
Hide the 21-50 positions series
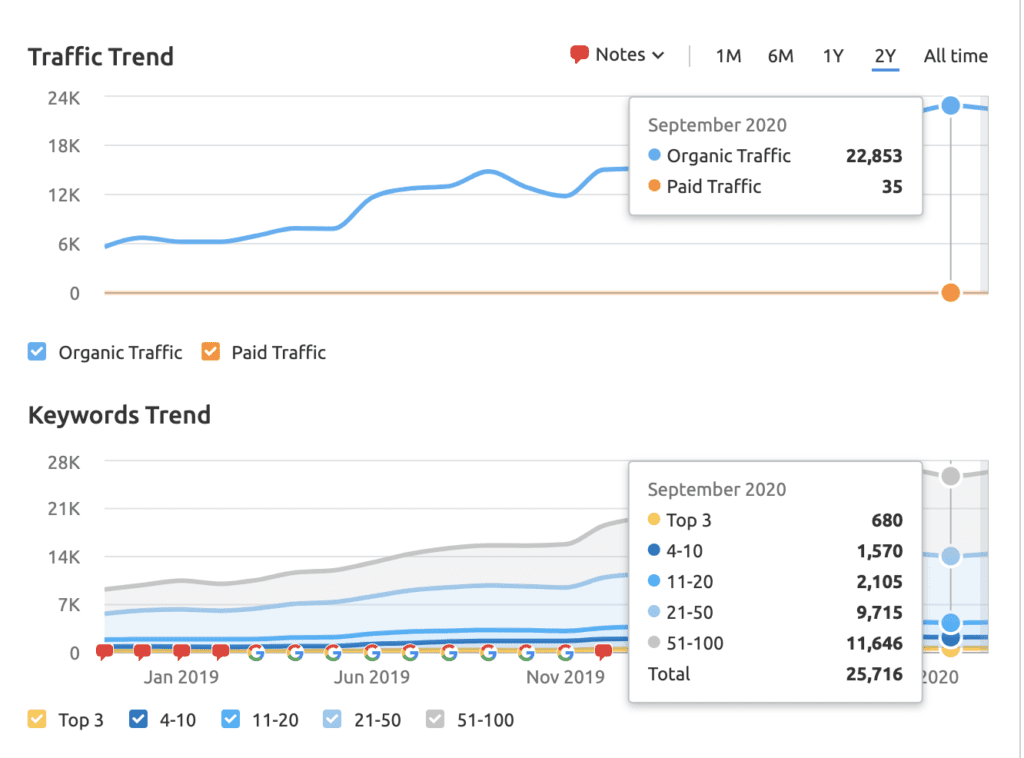332,719
